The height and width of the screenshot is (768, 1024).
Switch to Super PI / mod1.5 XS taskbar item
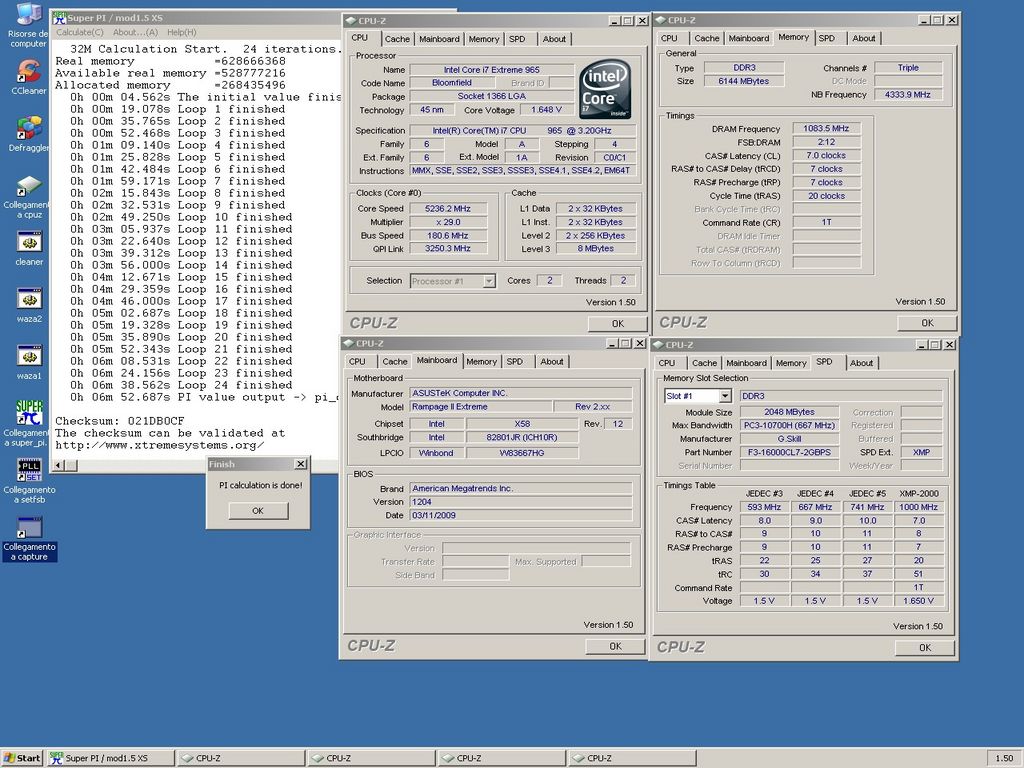(x=110, y=758)
